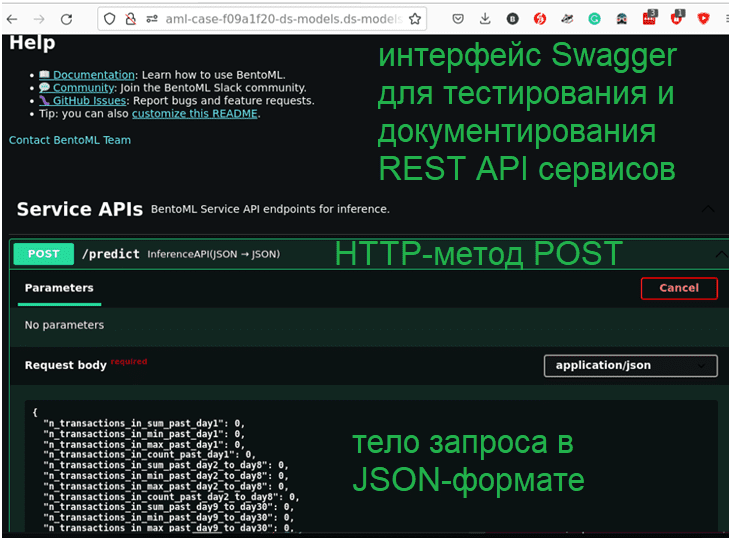Open the browser downloads arrow icon
Image resolution: width=729 pixels, height=540 pixels.
pos(484,19)
